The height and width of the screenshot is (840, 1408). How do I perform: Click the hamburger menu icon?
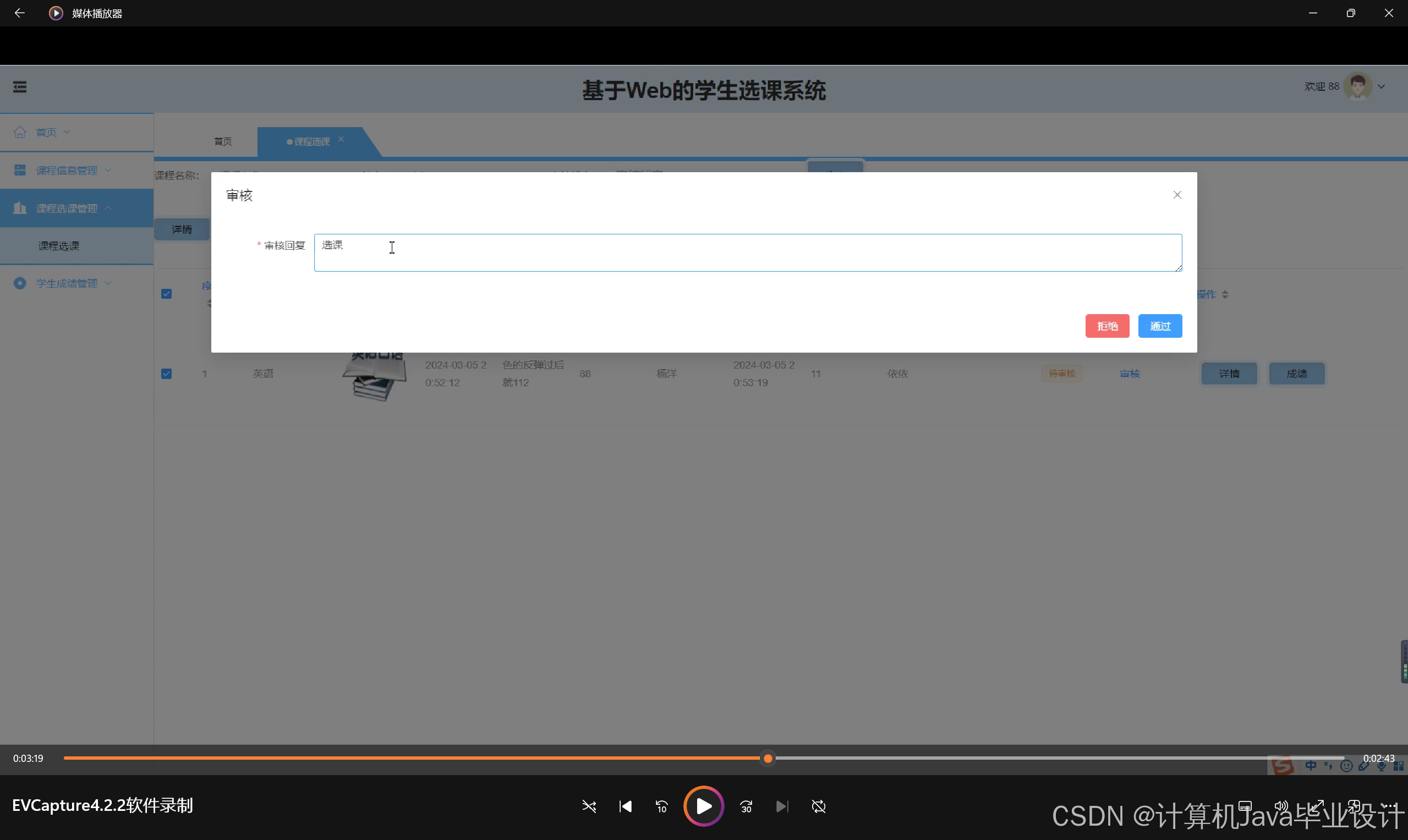tap(20, 86)
